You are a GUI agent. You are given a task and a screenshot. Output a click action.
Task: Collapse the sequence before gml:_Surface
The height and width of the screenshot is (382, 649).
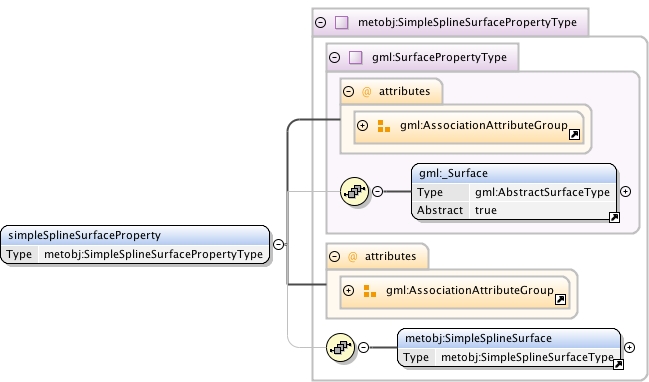point(377,191)
